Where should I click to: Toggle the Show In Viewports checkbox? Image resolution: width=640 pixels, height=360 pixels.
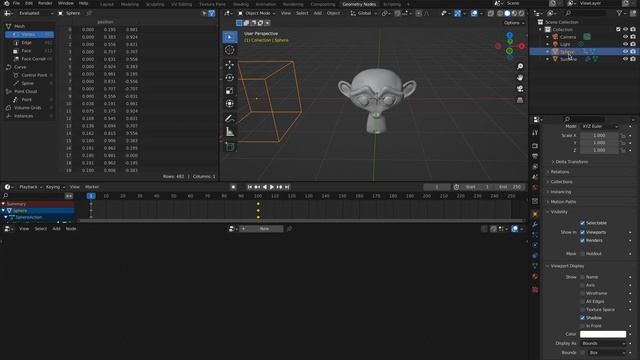pos(582,232)
